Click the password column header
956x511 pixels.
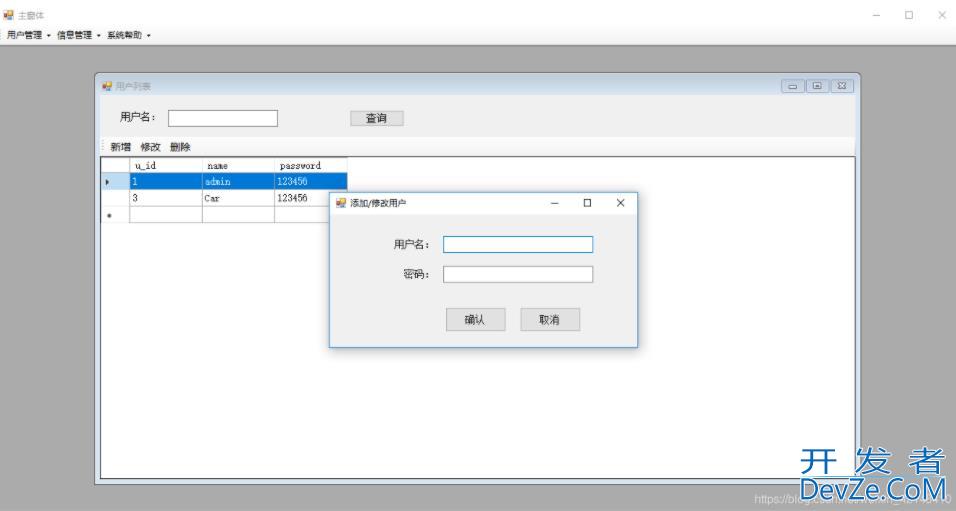pyautogui.click(x=311, y=165)
